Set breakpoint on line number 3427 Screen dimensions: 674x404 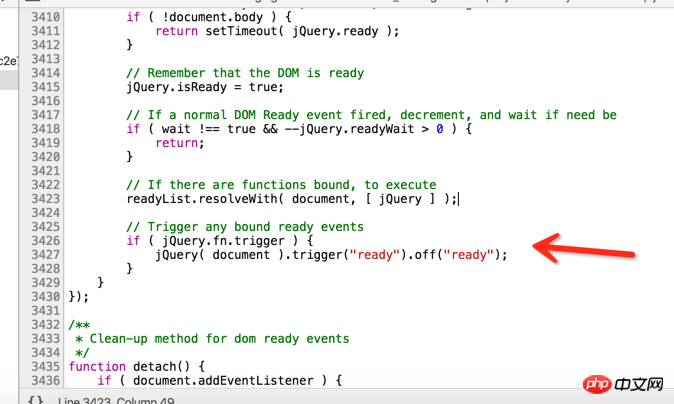click(46, 254)
